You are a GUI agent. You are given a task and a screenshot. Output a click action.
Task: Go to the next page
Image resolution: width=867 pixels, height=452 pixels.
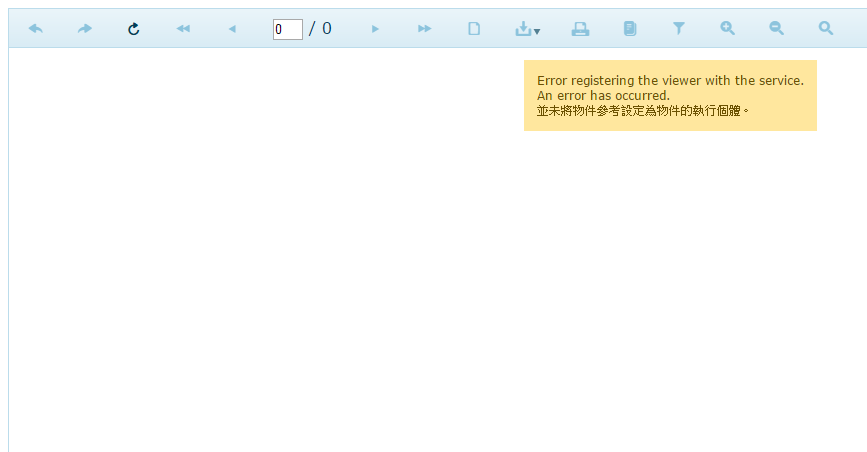[x=375, y=29]
